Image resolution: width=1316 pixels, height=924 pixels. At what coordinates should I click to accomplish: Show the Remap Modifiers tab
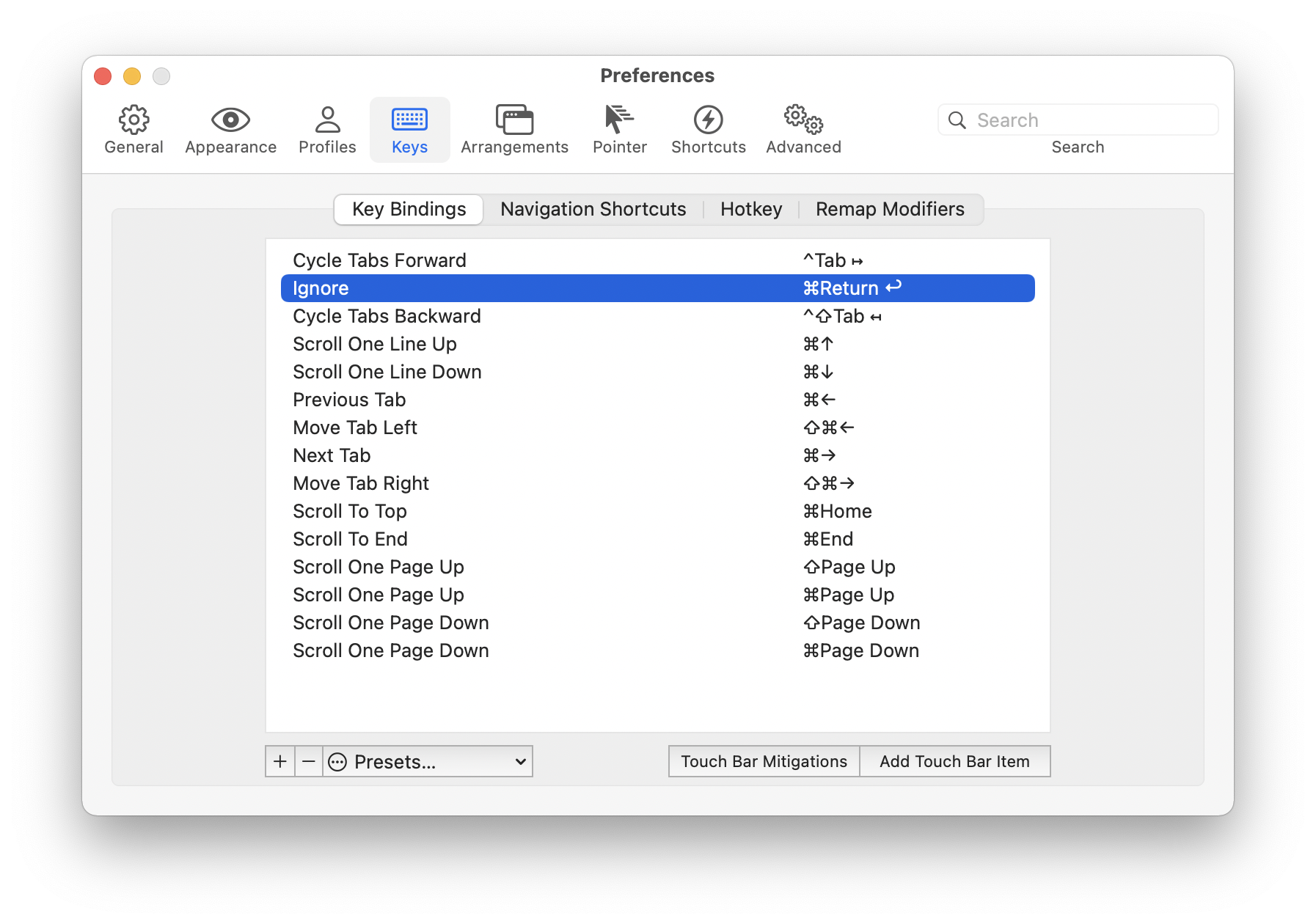pyautogui.click(x=889, y=210)
